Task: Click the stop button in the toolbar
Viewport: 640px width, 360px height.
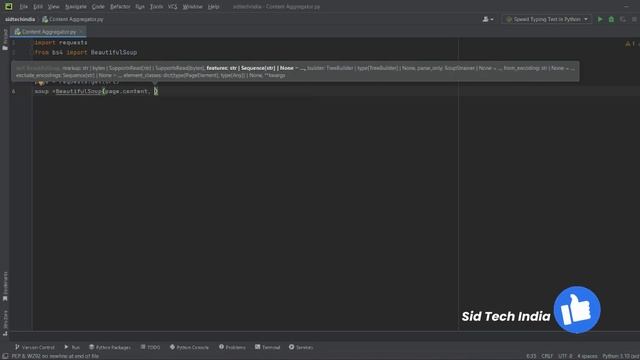Action: click(x=634, y=19)
